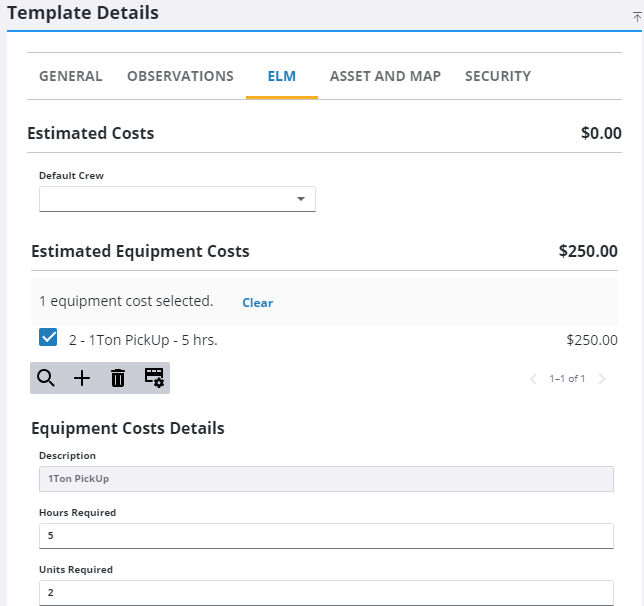Add a new equipment cost with plus icon

[82, 378]
